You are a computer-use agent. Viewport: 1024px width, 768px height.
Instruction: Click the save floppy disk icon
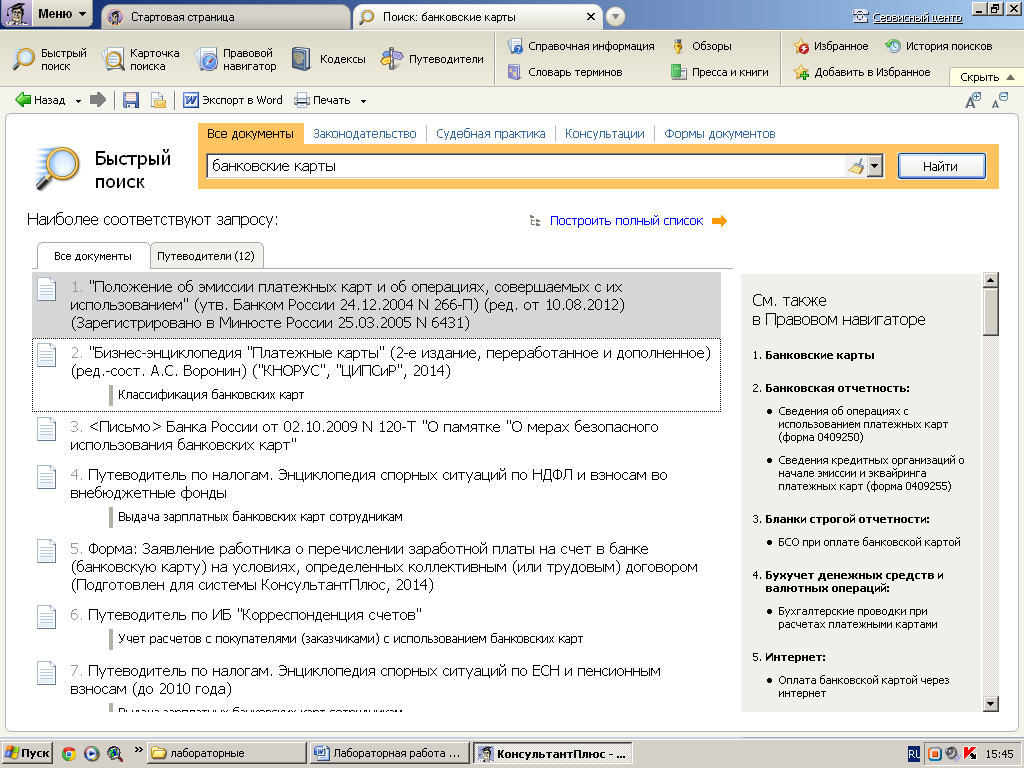131,100
